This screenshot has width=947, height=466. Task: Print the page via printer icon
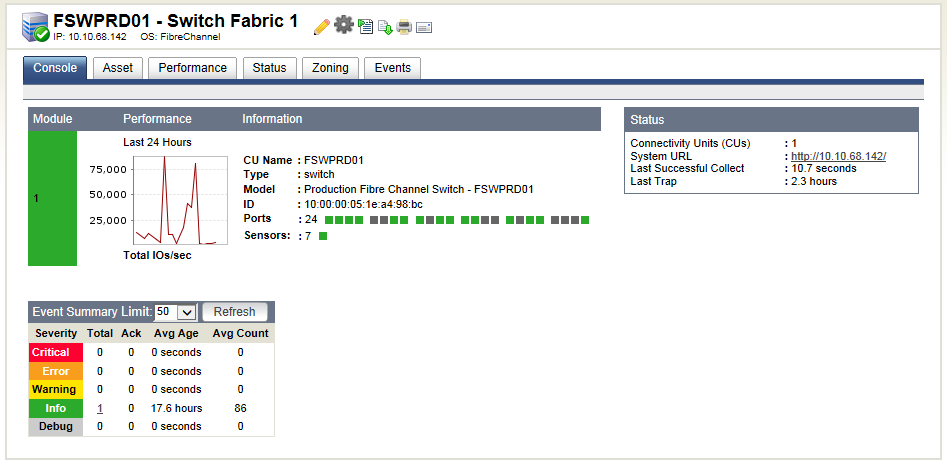coord(404,27)
